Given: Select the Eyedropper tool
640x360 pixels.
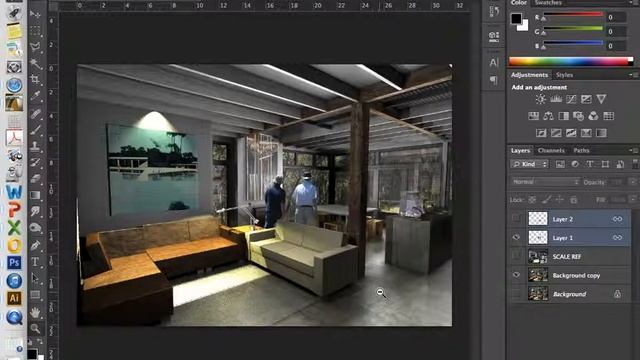Looking at the screenshot, I should click(x=36, y=96).
